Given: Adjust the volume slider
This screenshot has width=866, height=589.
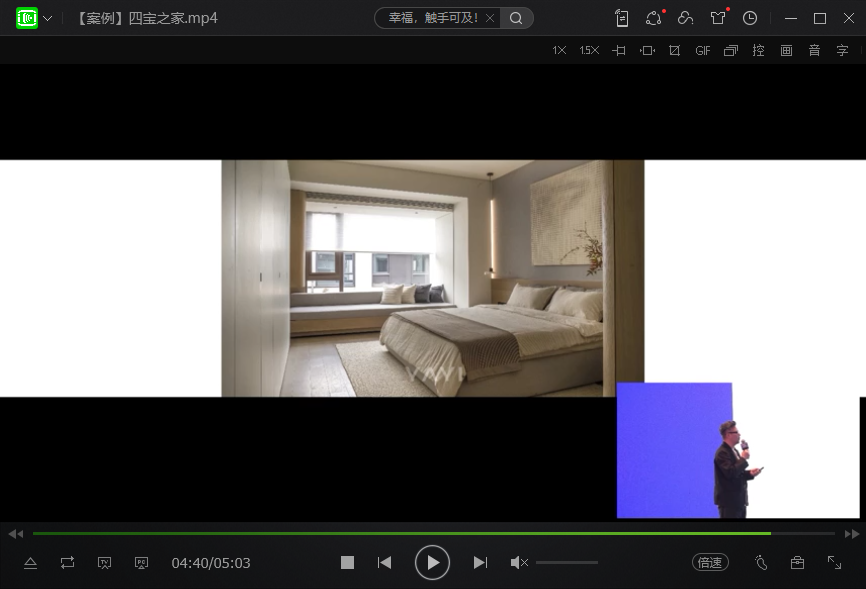Looking at the screenshot, I should (567, 562).
